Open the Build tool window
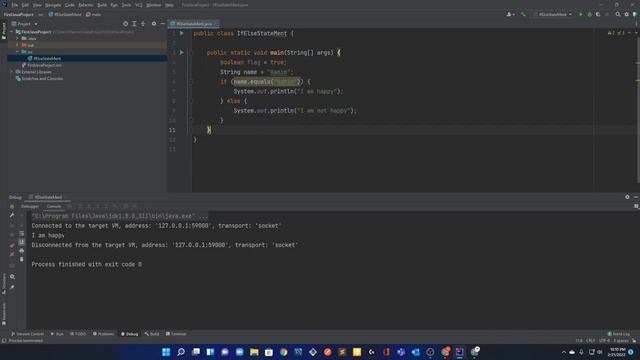The image size is (640, 360). click(152, 334)
